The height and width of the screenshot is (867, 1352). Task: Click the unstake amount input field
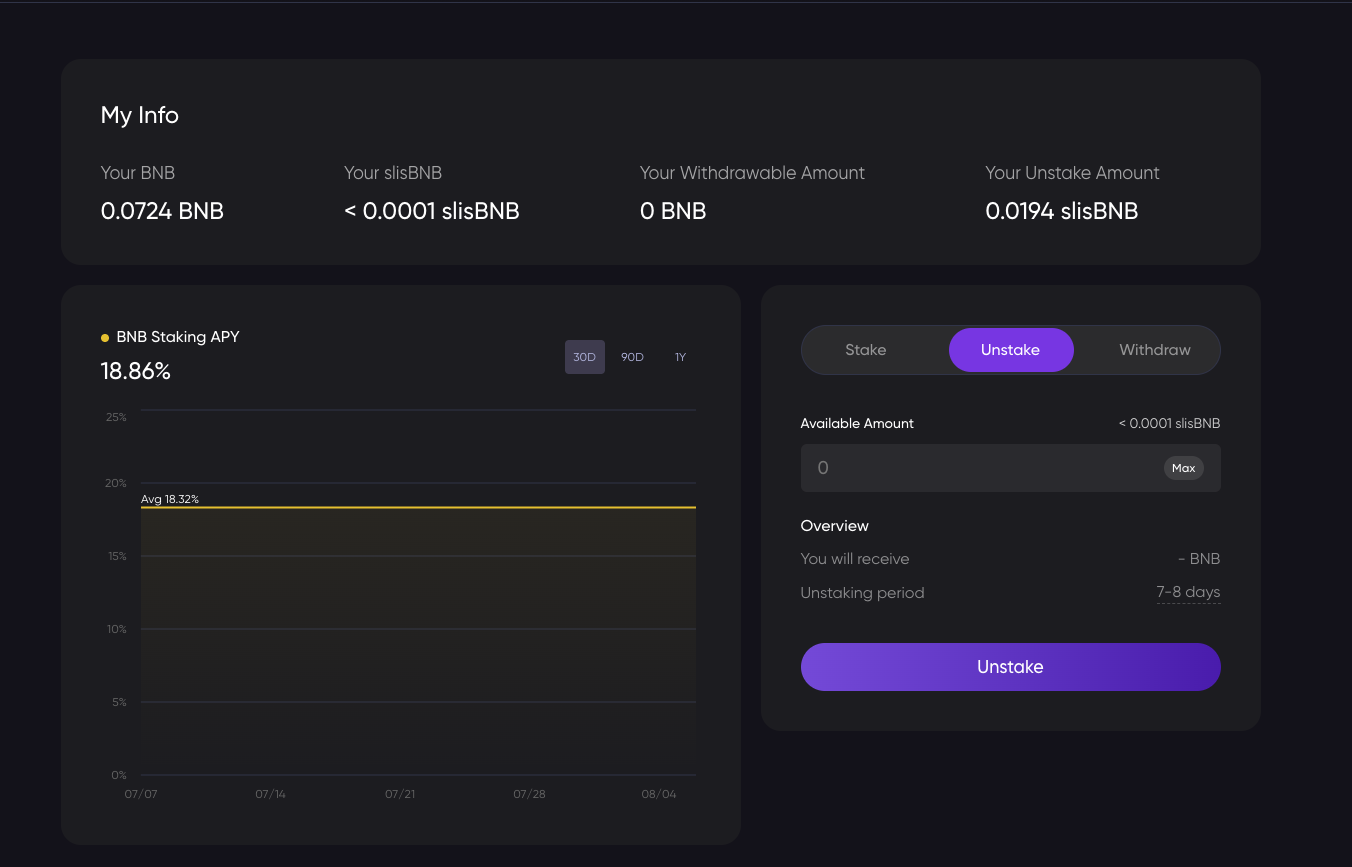(x=980, y=468)
